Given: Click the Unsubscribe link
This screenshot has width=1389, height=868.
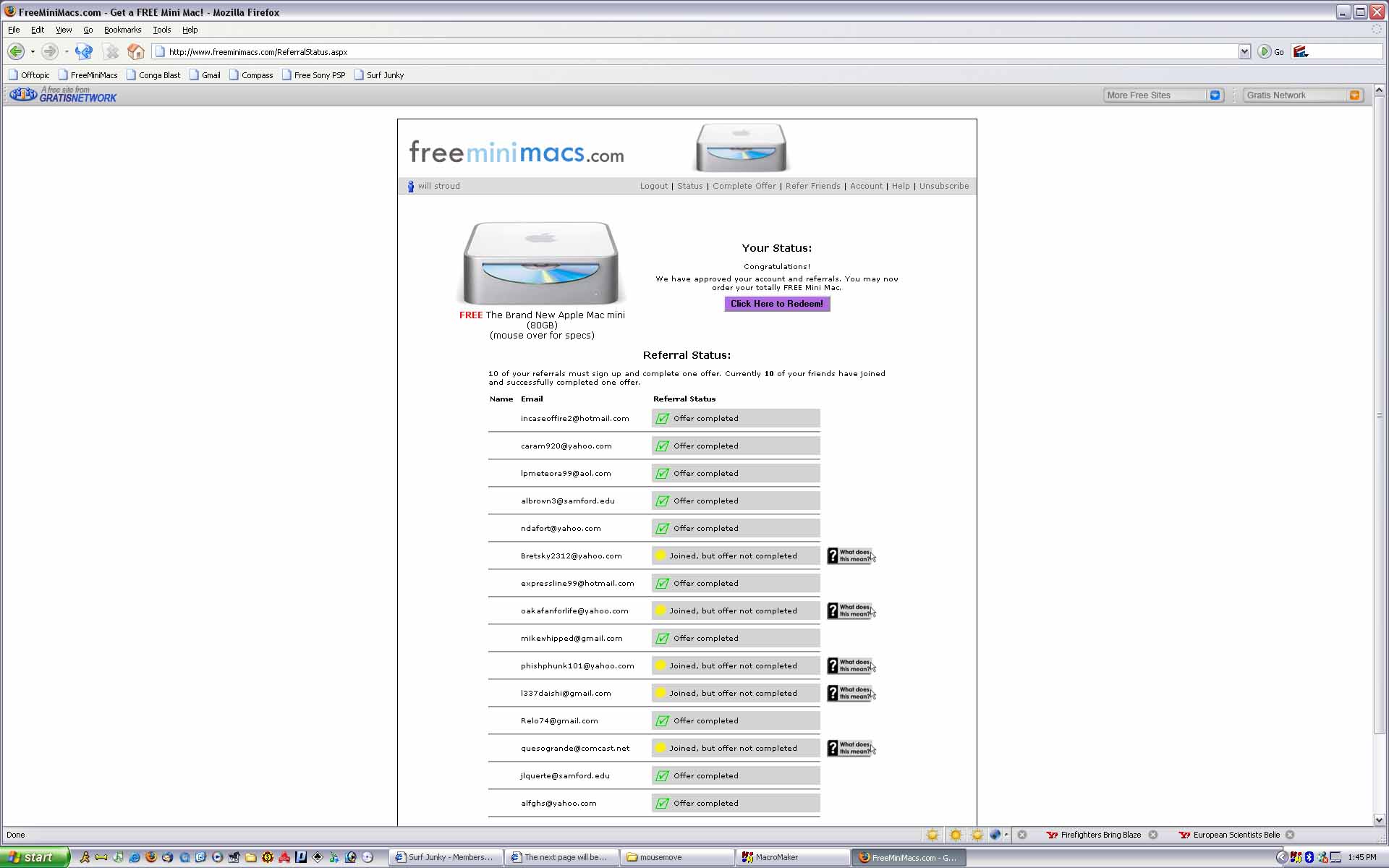Looking at the screenshot, I should coord(944,186).
